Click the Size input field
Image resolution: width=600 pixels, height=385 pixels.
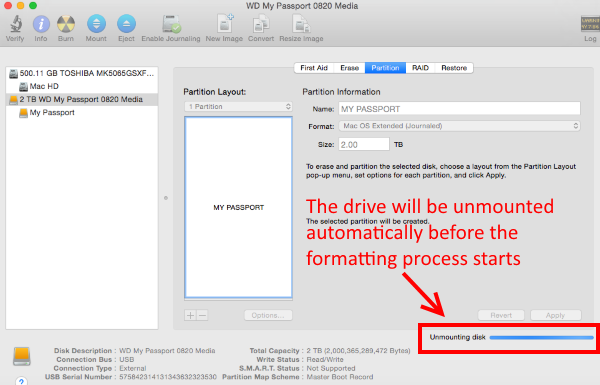pyautogui.click(x=364, y=145)
